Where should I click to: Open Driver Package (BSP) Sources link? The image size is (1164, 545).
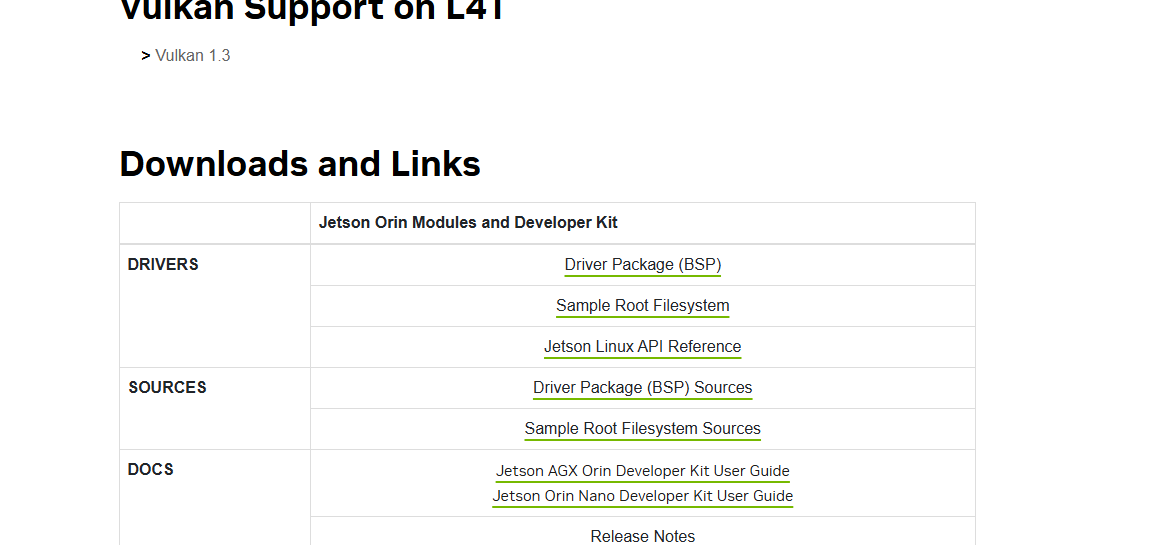[642, 388]
